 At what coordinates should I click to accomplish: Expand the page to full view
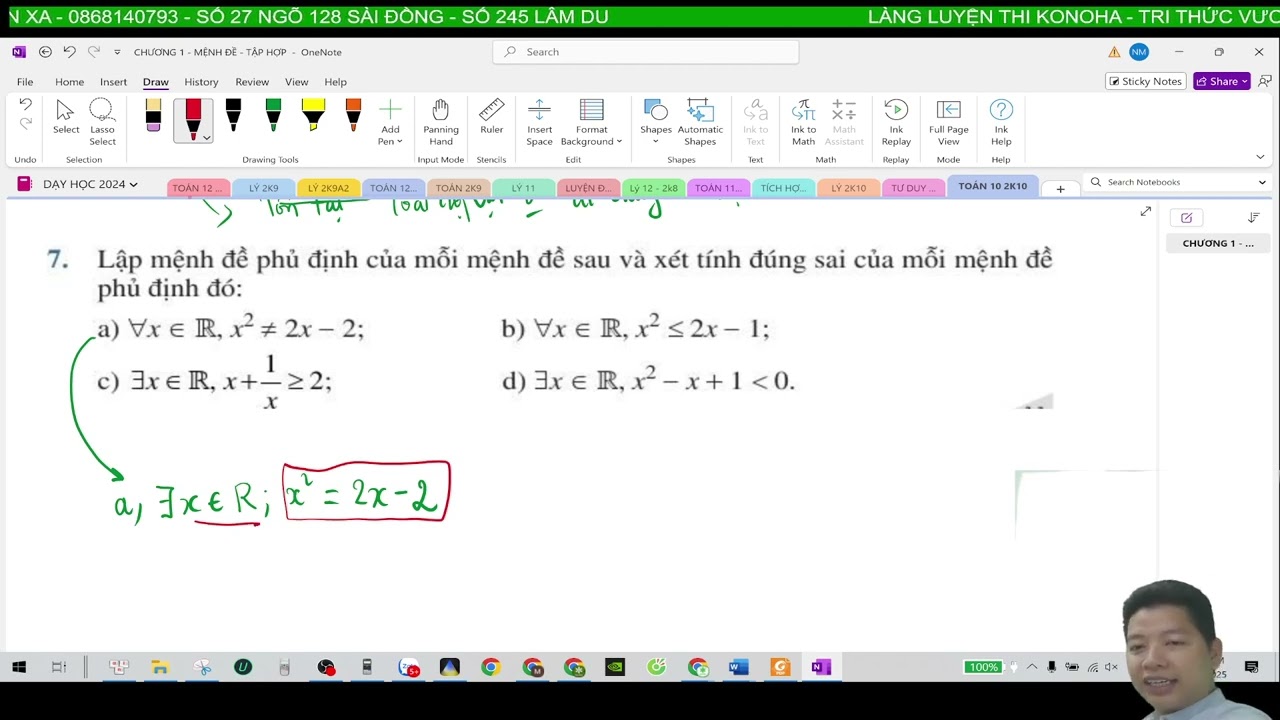coord(1145,212)
